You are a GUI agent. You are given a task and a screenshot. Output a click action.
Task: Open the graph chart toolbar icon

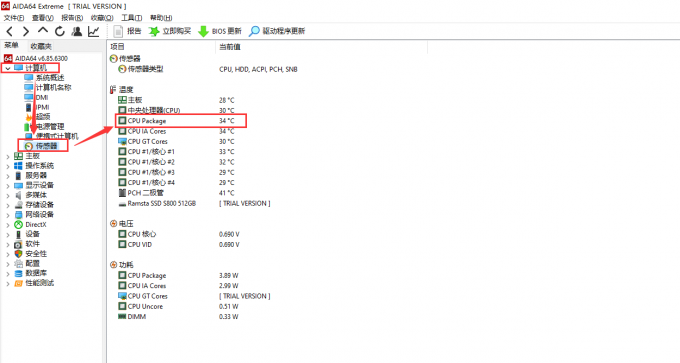[94, 31]
